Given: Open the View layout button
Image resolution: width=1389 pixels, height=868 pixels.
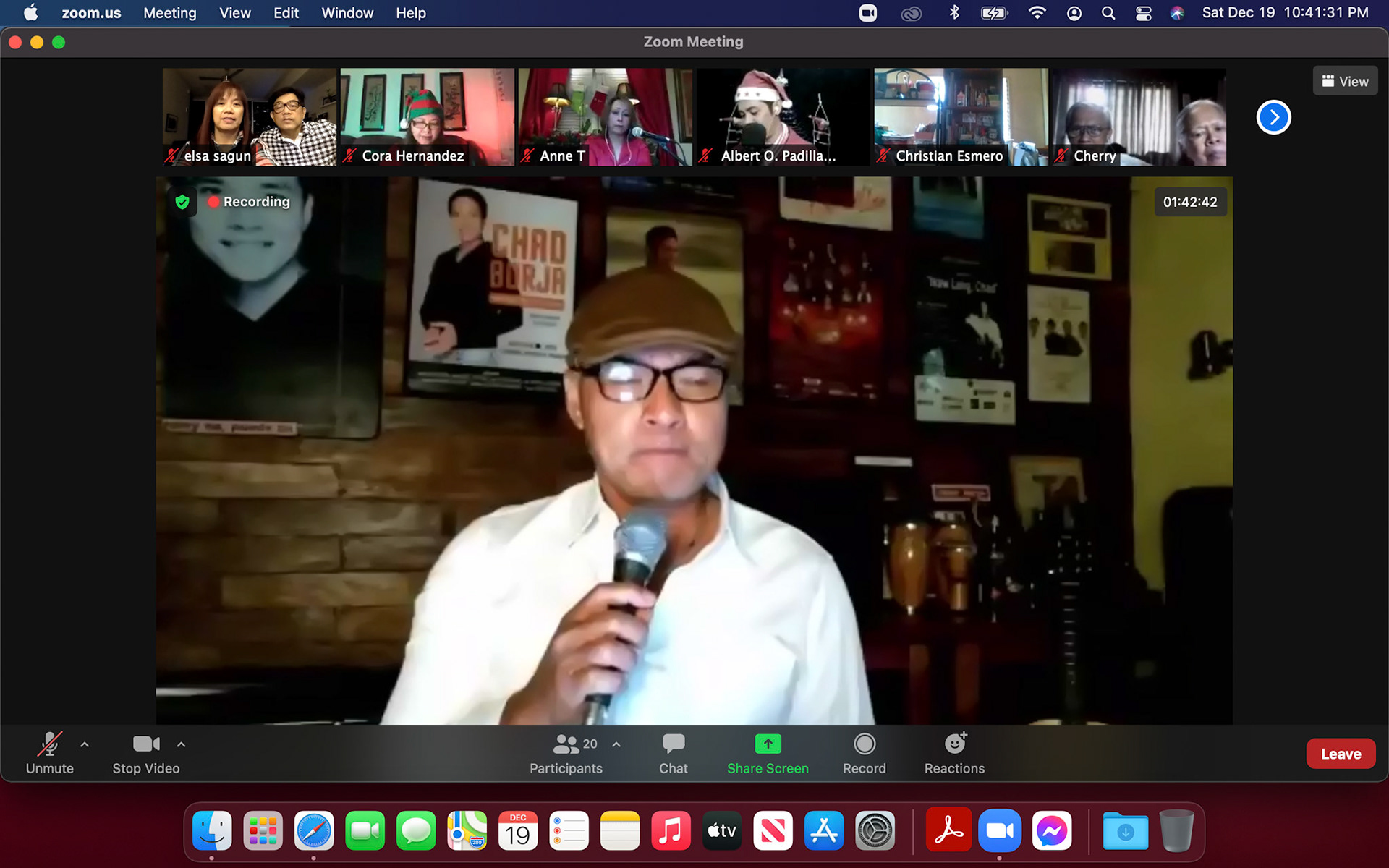Looking at the screenshot, I should point(1345,81).
